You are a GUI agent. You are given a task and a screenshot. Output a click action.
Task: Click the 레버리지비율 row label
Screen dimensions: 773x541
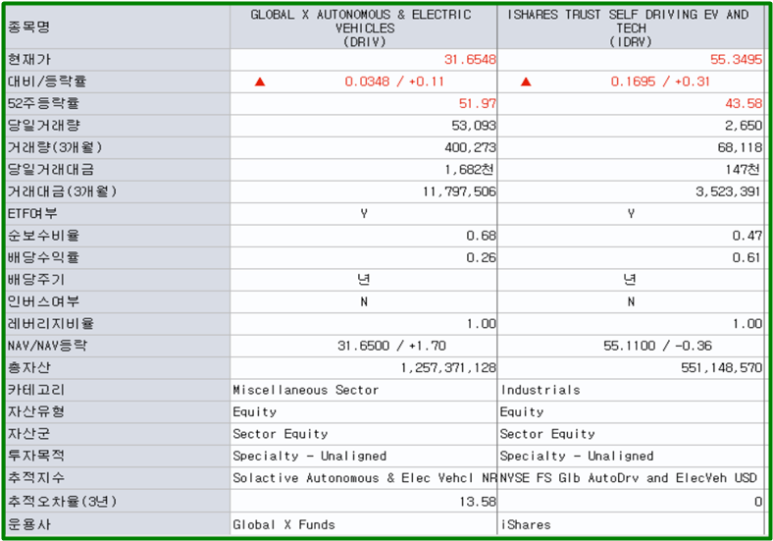coord(50,324)
